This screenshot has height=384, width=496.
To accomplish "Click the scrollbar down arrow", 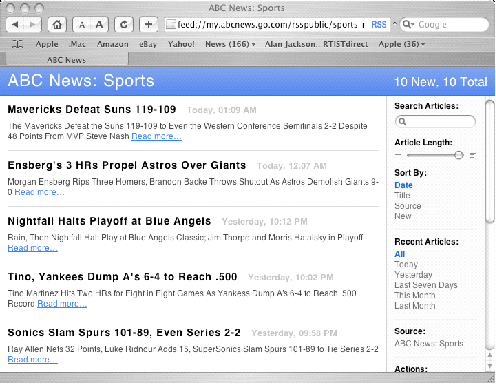I will pos(490,366).
